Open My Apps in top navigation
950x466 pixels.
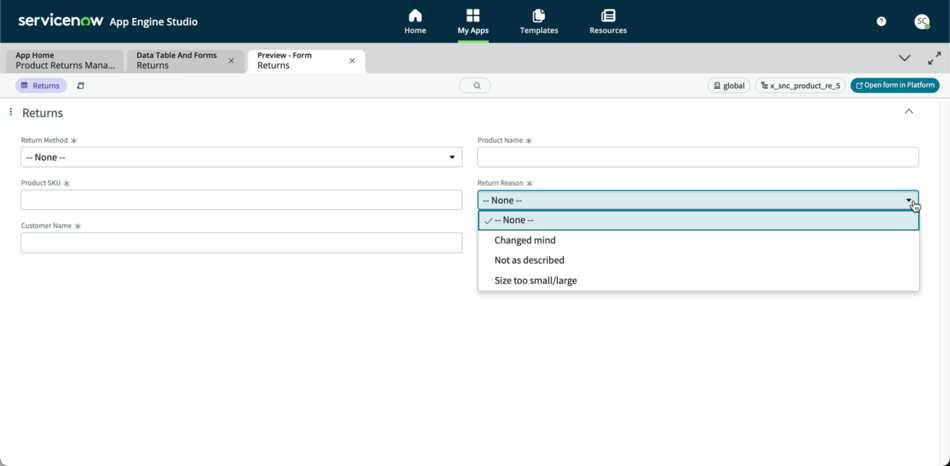[x=473, y=22]
